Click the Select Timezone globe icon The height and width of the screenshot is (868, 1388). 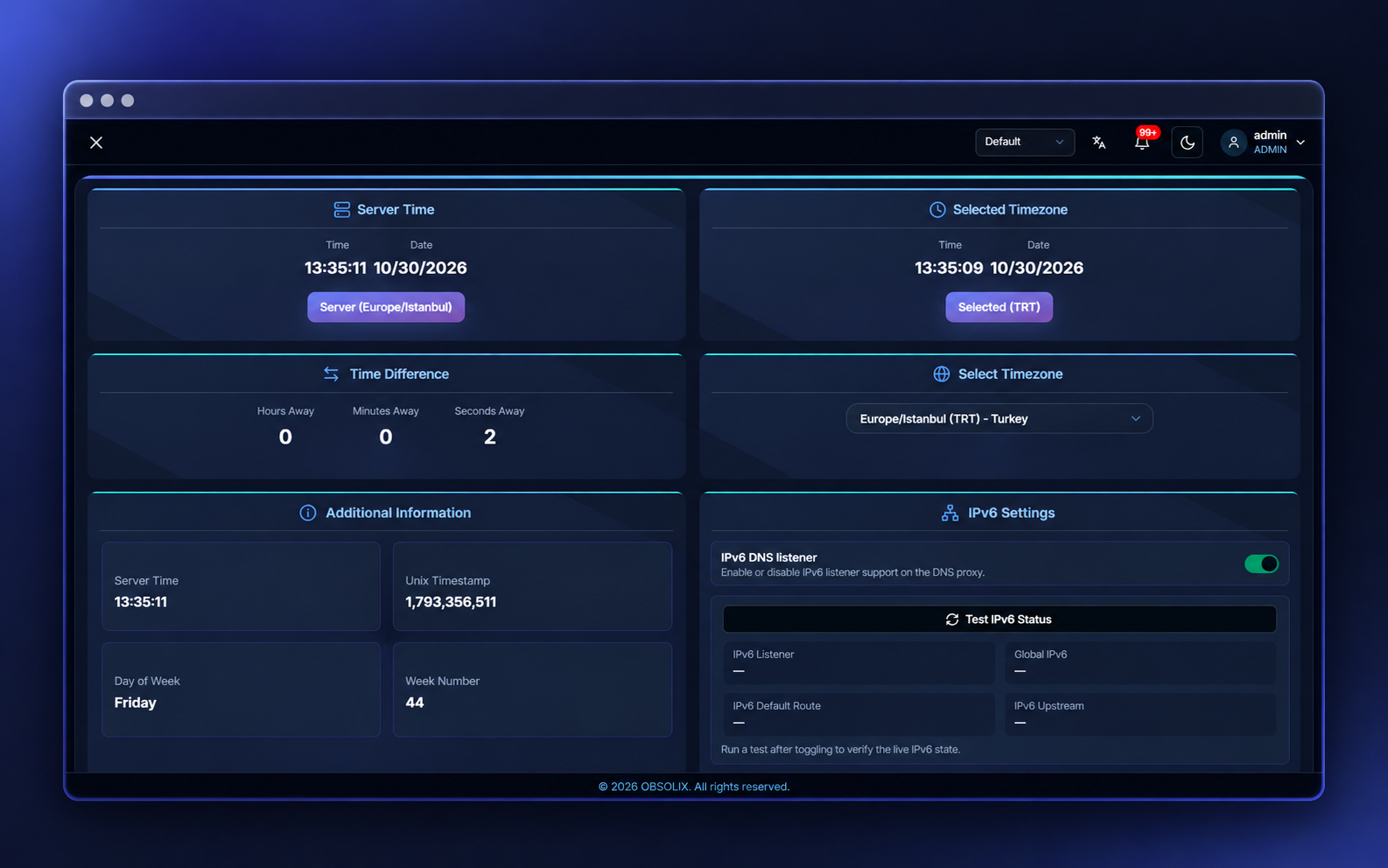coord(942,374)
